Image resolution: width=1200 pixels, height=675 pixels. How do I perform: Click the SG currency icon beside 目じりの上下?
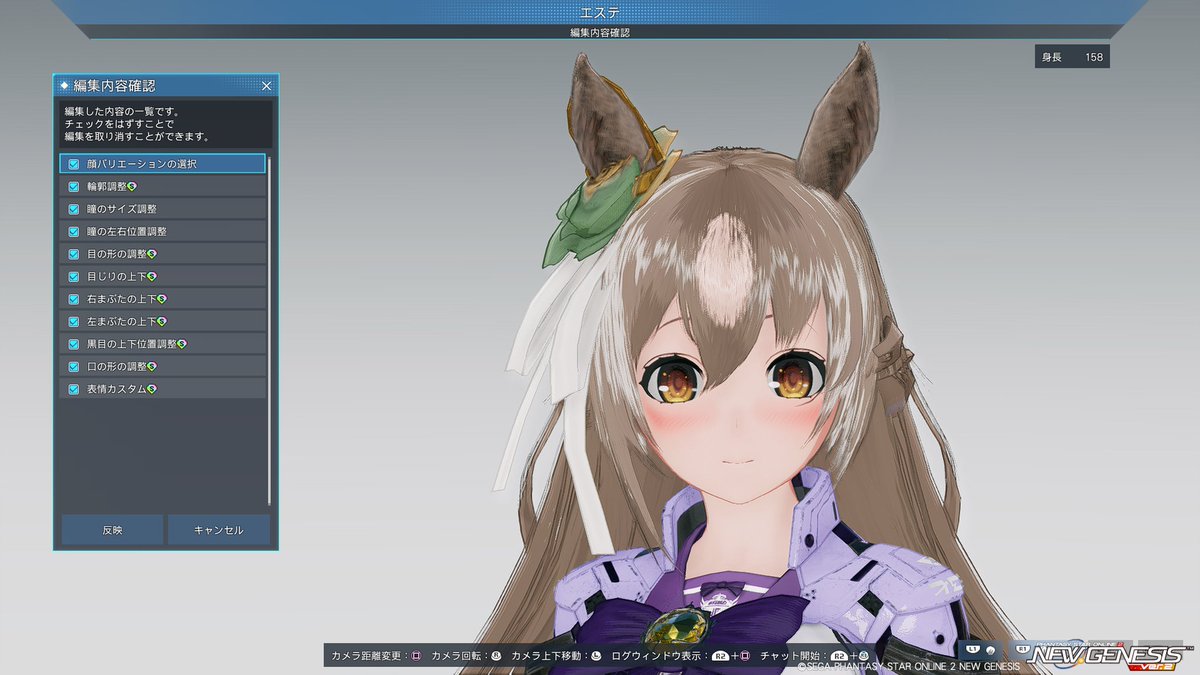pyautogui.click(x=152, y=276)
